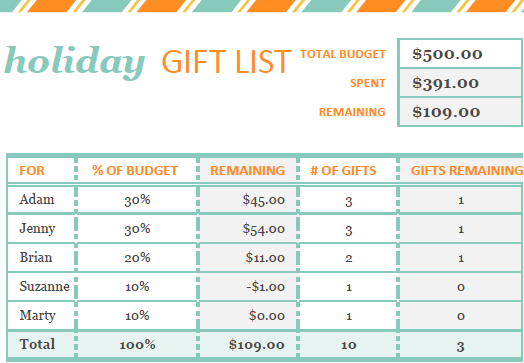Image resolution: width=524 pixels, height=363 pixels.
Task: Select the % OF BUDGET column header
Action: [x=137, y=170]
